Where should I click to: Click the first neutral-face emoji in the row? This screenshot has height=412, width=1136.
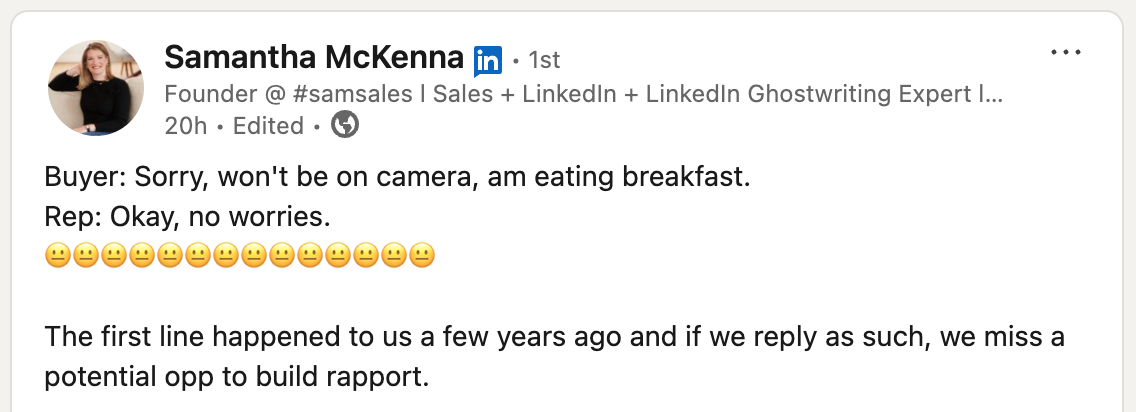(x=57, y=256)
